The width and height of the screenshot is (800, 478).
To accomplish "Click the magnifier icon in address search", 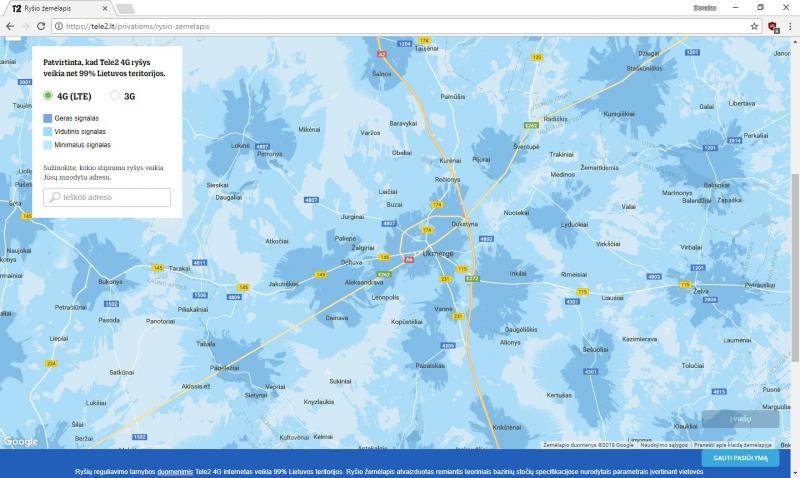I will tap(55, 197).
